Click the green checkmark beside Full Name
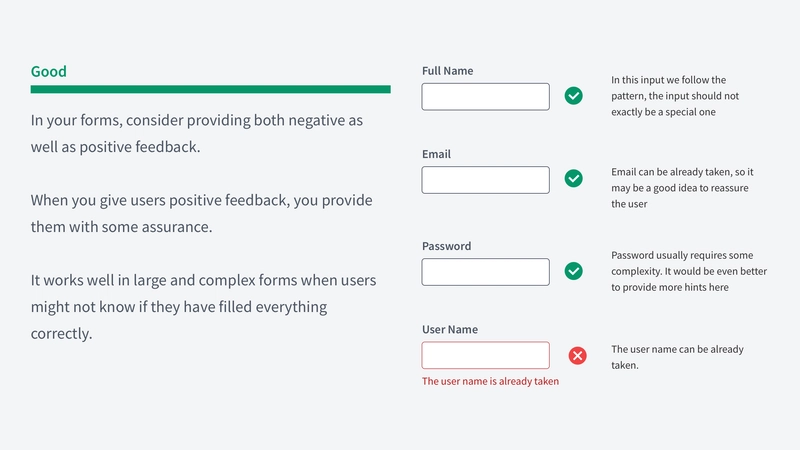This screenshot has height=450, width=800. point(573,96)
